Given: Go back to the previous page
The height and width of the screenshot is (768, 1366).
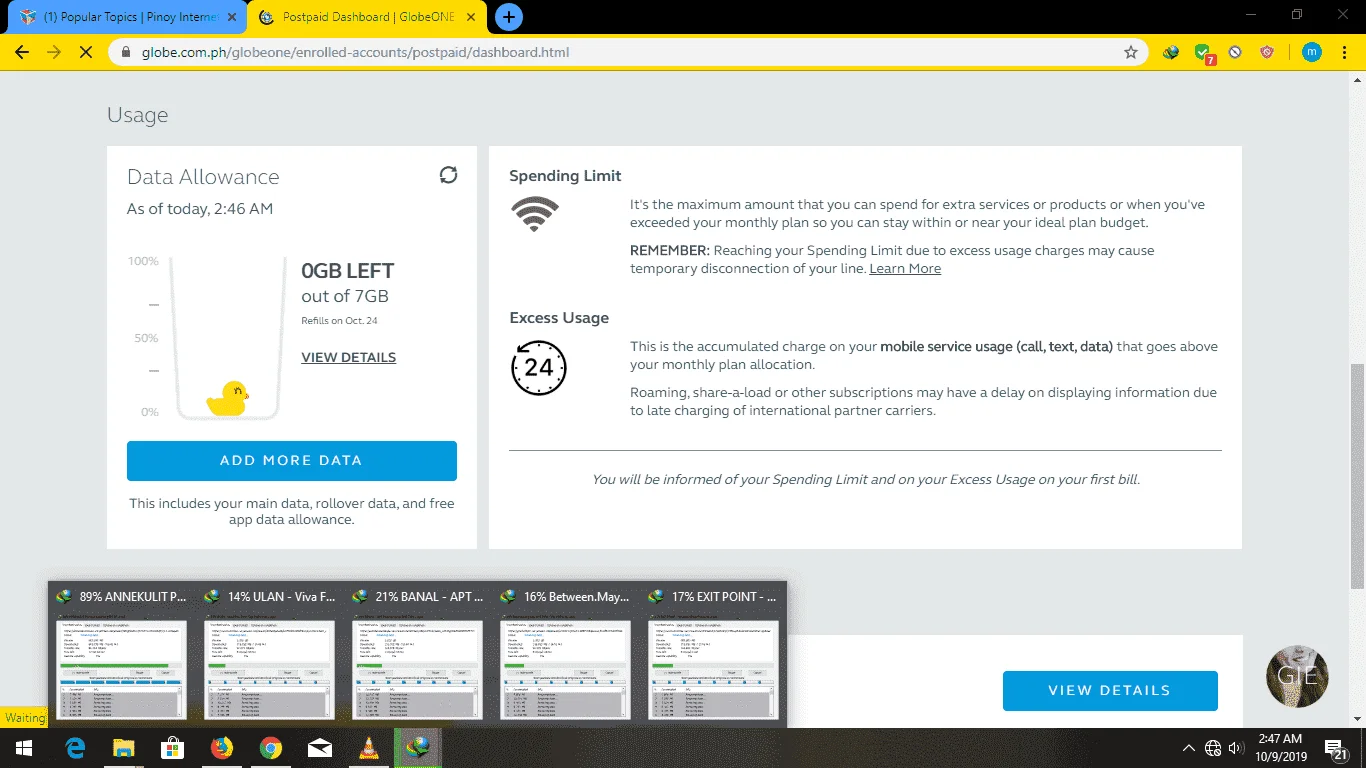Looking at the screenshot, I should 22,52.
